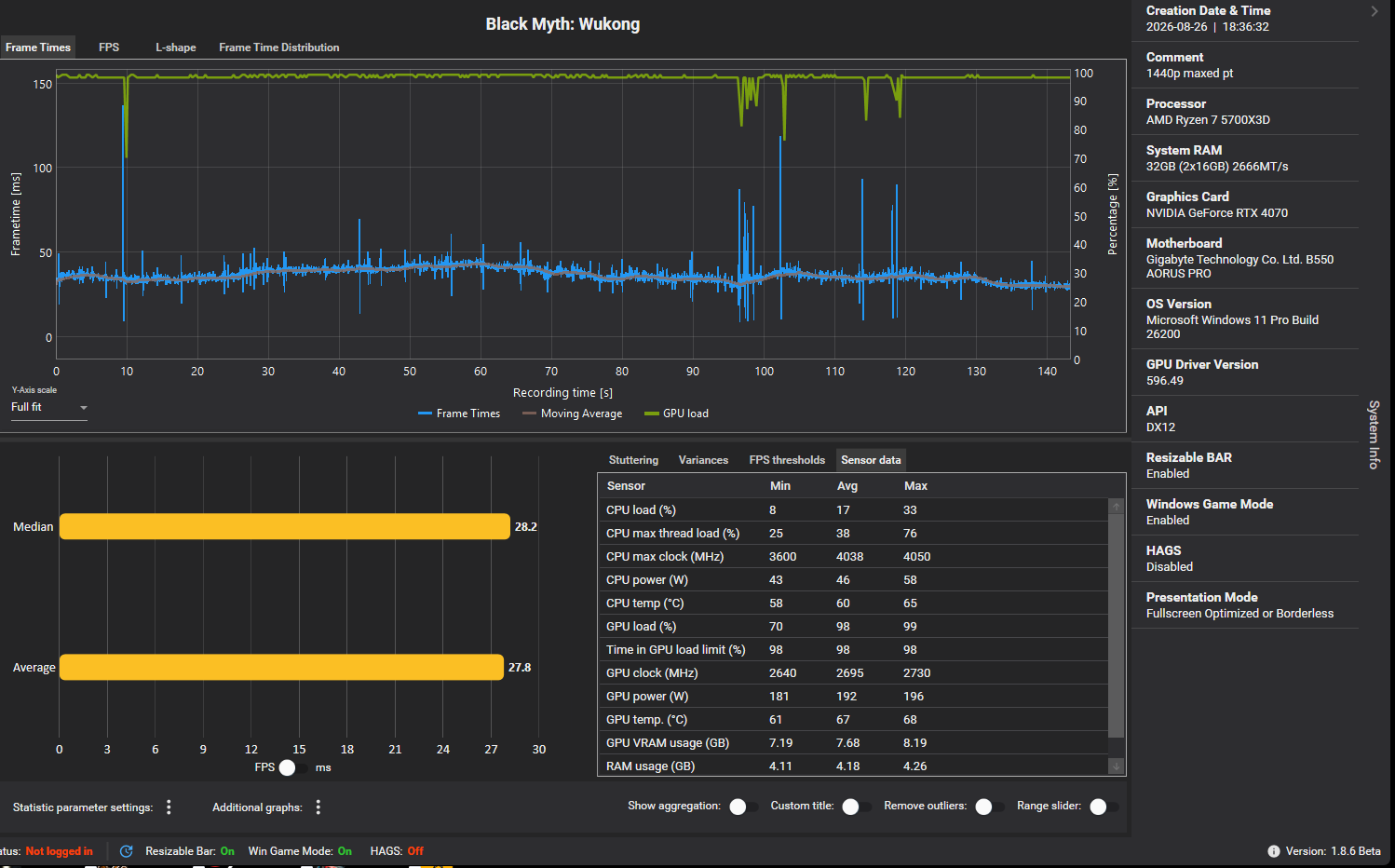This screenshot has width=1395, height=868.
Task: Select the CPU max thread load (%) row
Action: pos(853,533)
